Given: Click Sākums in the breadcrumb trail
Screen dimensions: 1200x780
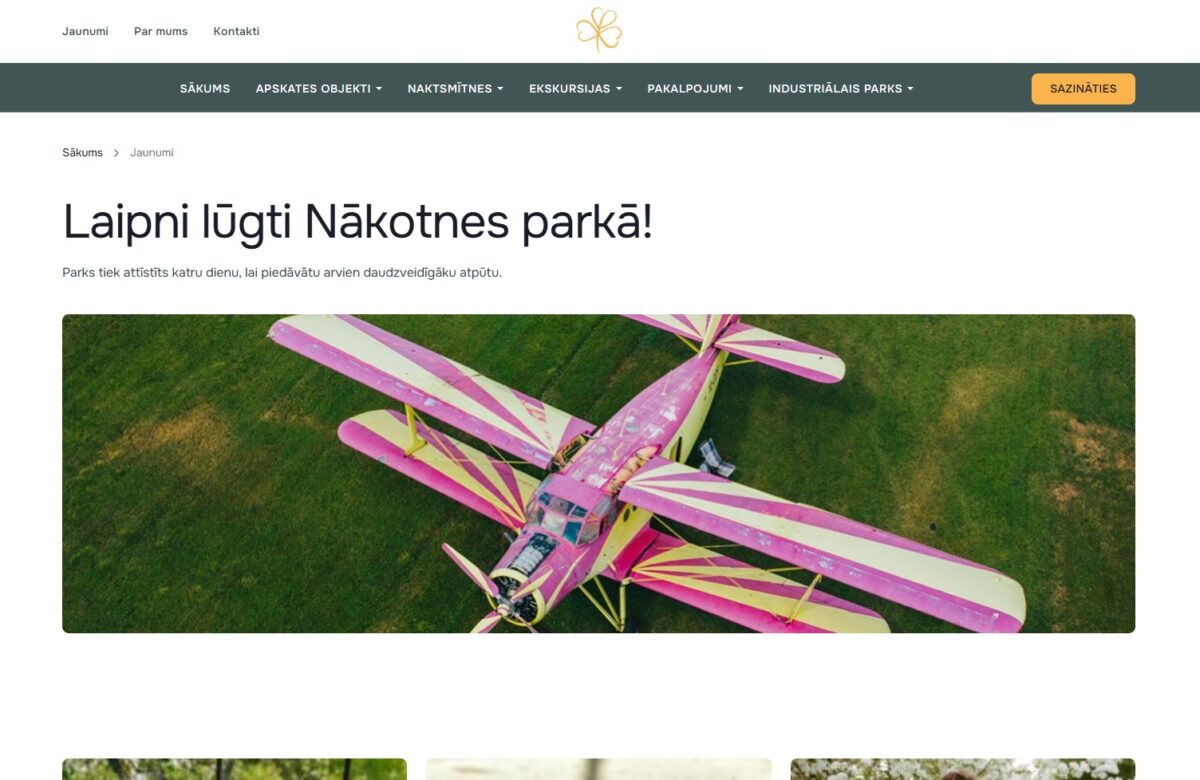Looking at the screenshot, I should [x=82, y=152].
